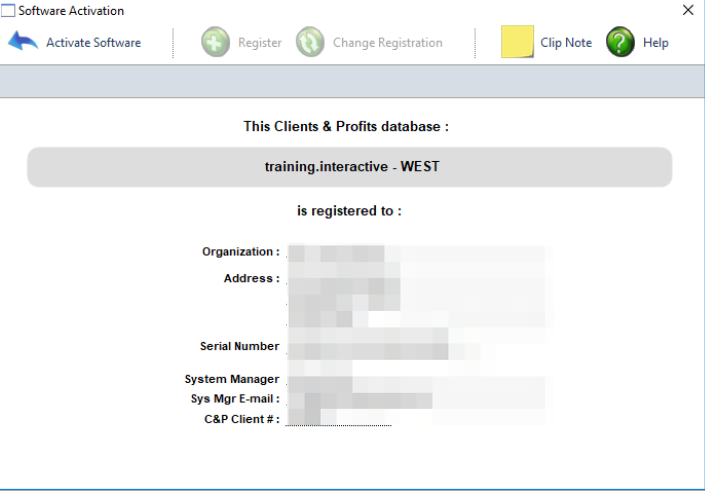Click into the Organization field
705x491 pixels.
(415, 252)
